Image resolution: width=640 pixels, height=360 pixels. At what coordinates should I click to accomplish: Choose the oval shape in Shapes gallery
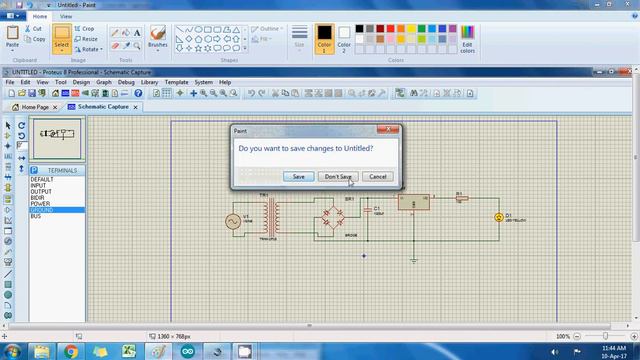pyautogui.click(x=198, y=30)
